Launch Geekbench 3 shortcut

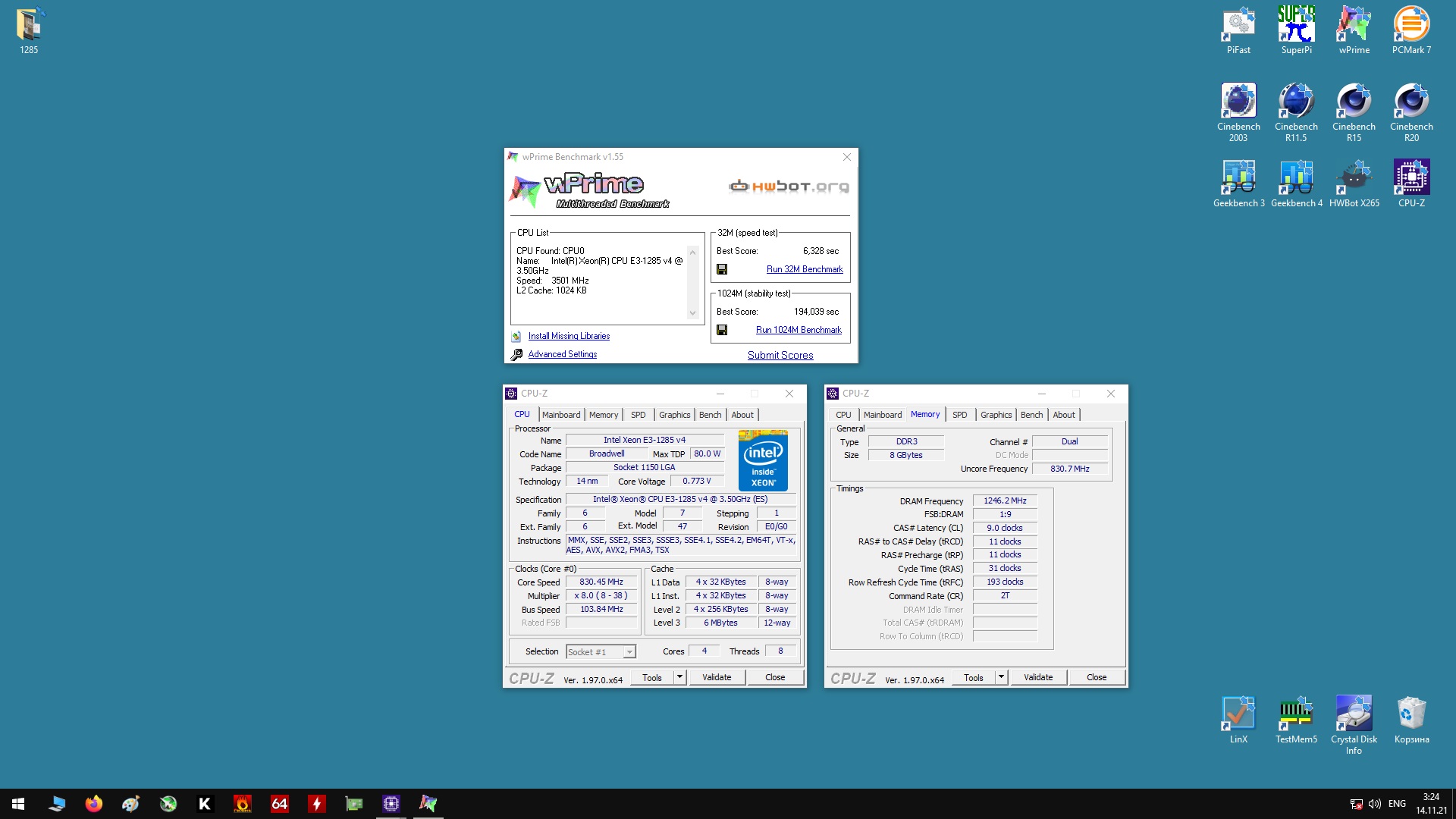1238,184
